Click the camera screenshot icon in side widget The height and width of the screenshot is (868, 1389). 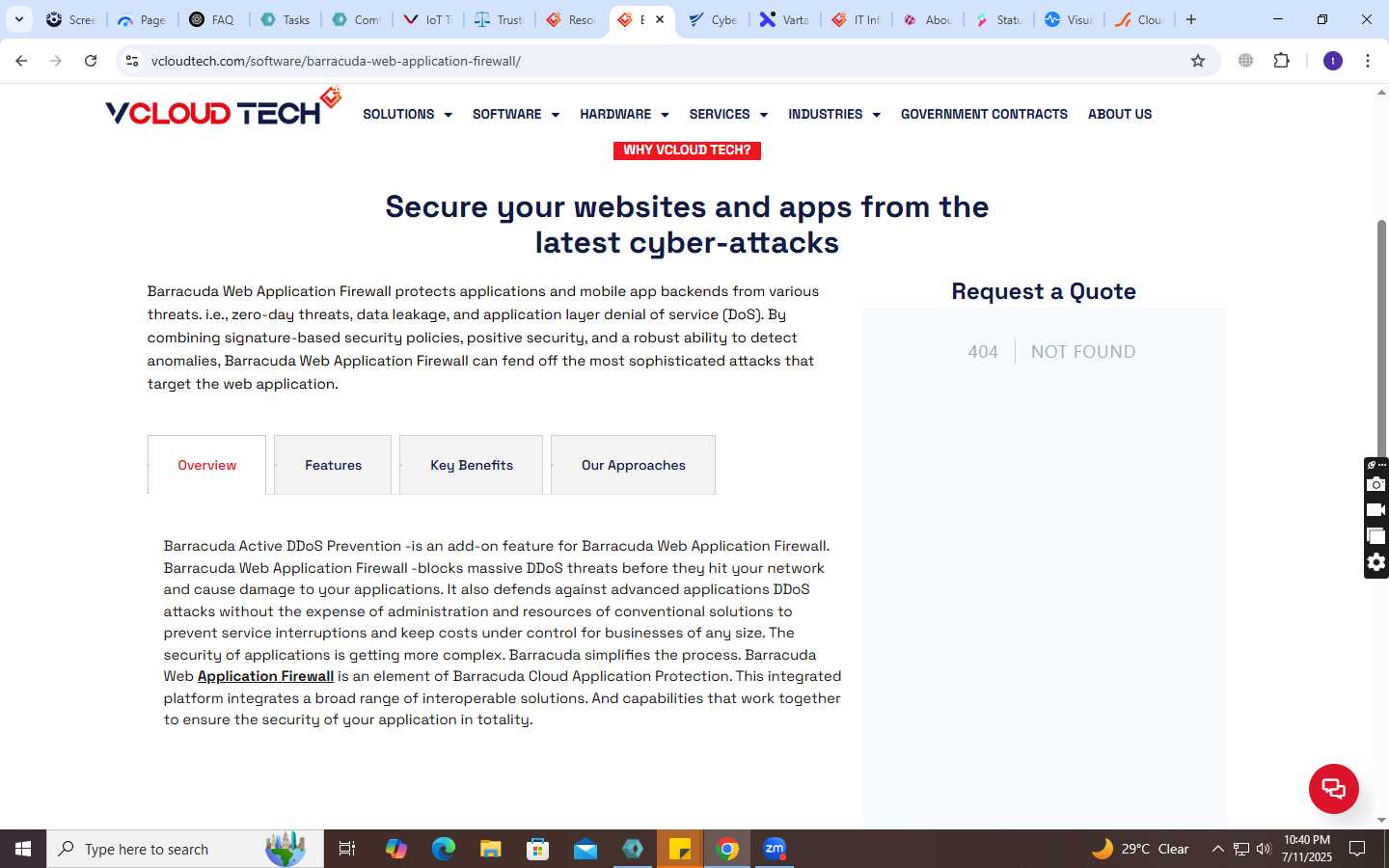pos(1376,484)
